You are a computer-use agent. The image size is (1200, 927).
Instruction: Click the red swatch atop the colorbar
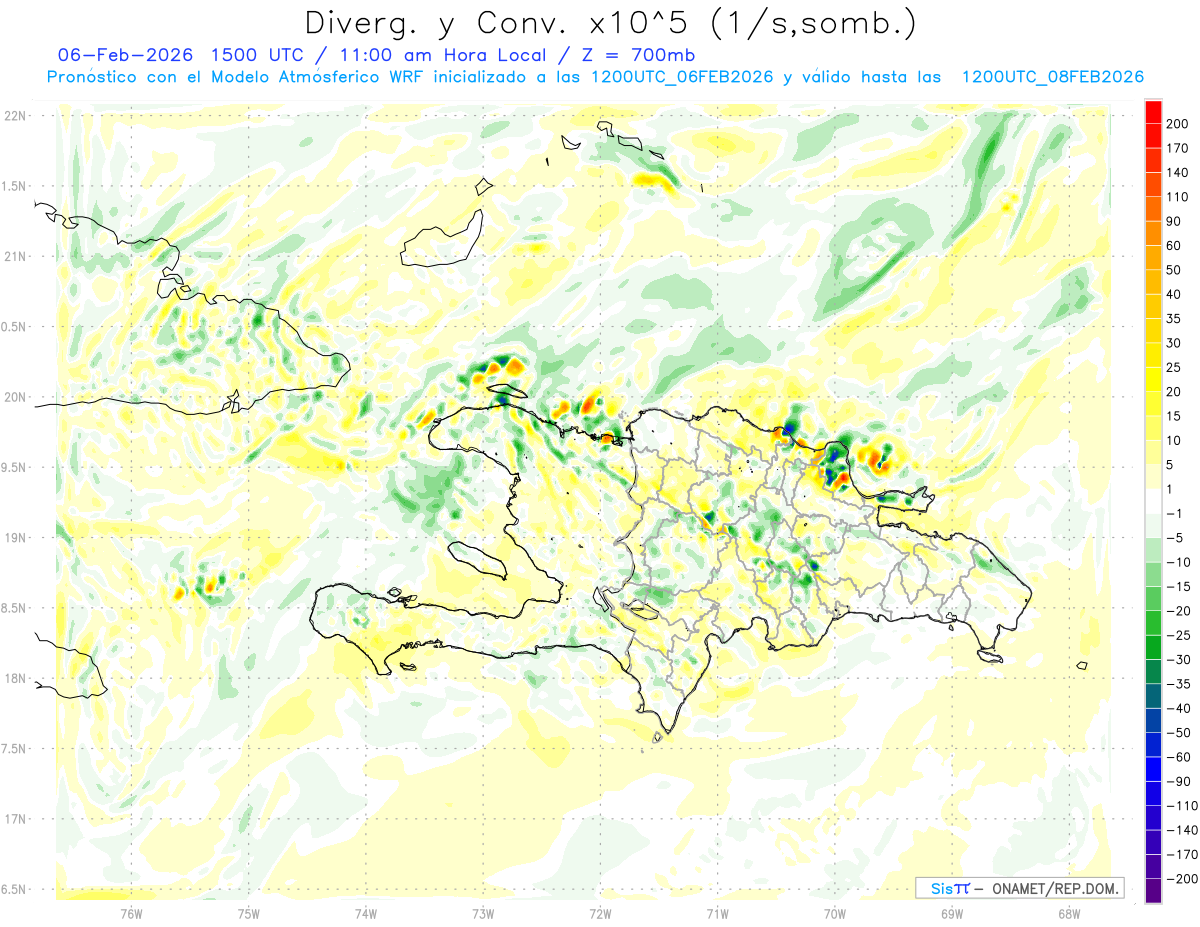1153,112
